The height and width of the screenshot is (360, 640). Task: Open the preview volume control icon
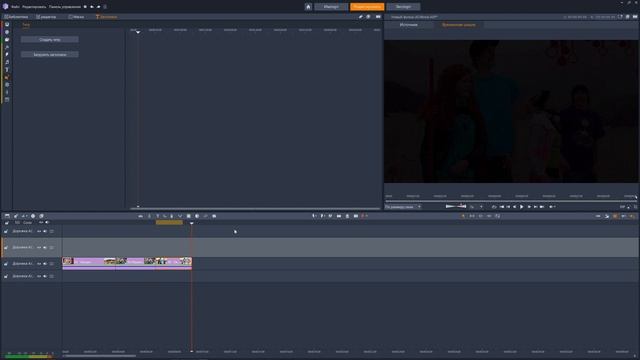[x=551, y=207]
